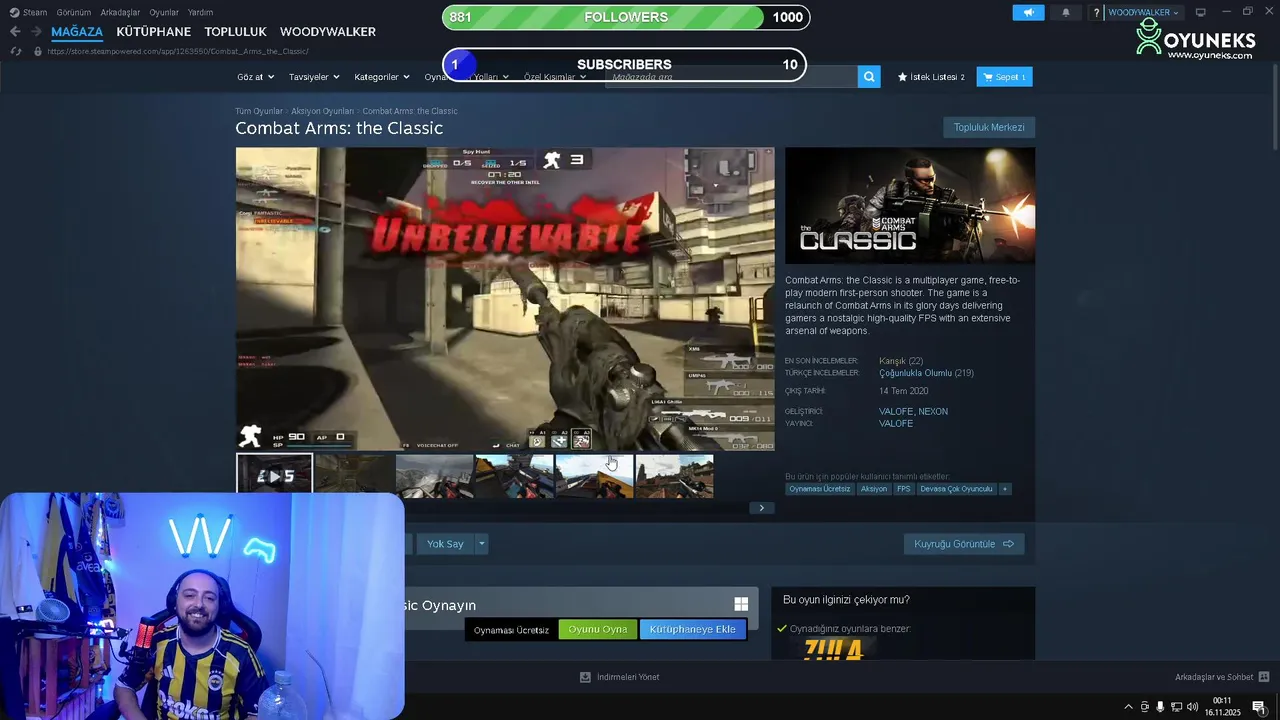Click the green Oyunu Oyna button
This screenshot has width=1280, height=720.
pos(598,629)
